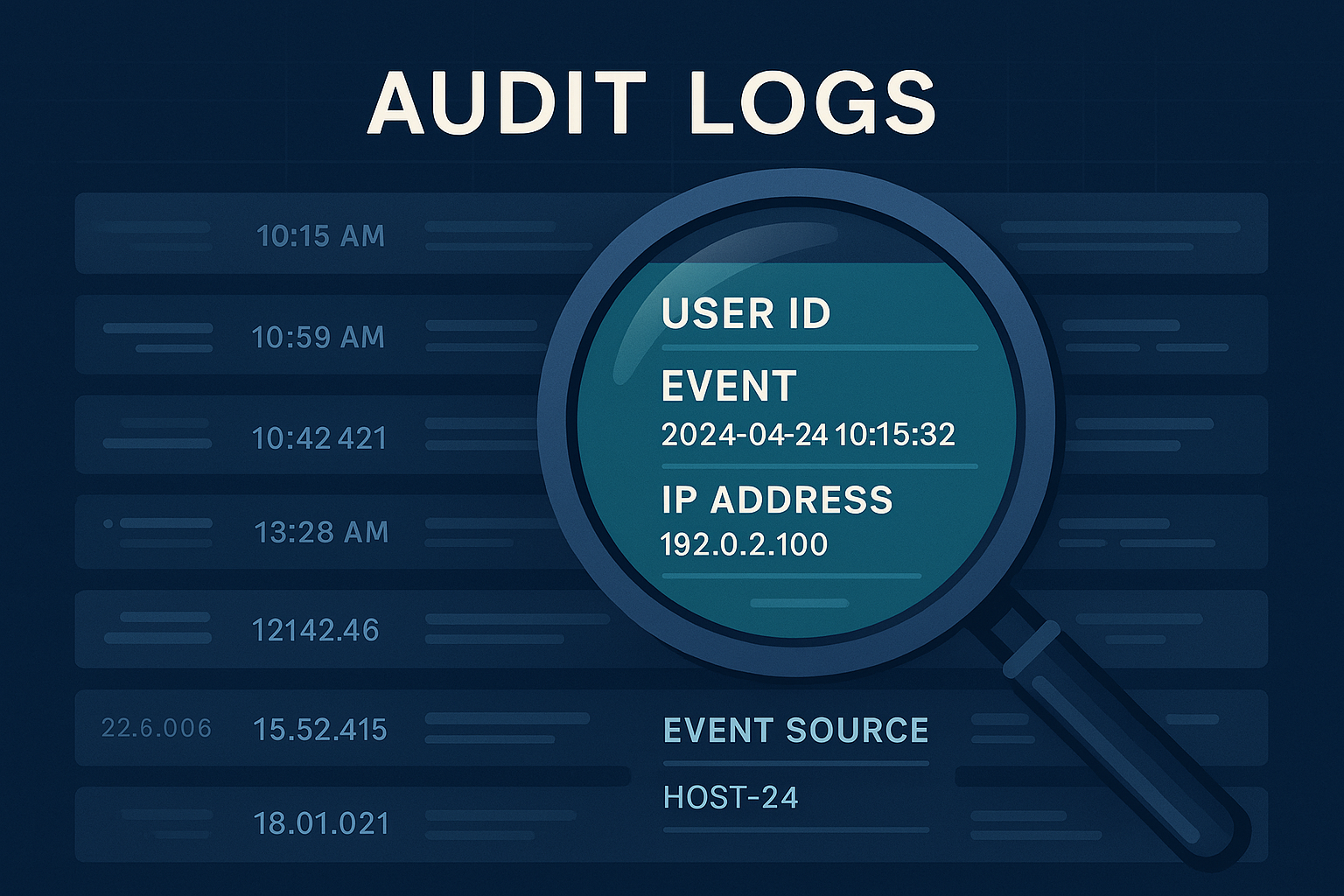Select the EVENT field heading
Screen dimensions: 1344x896
(728, 386)
